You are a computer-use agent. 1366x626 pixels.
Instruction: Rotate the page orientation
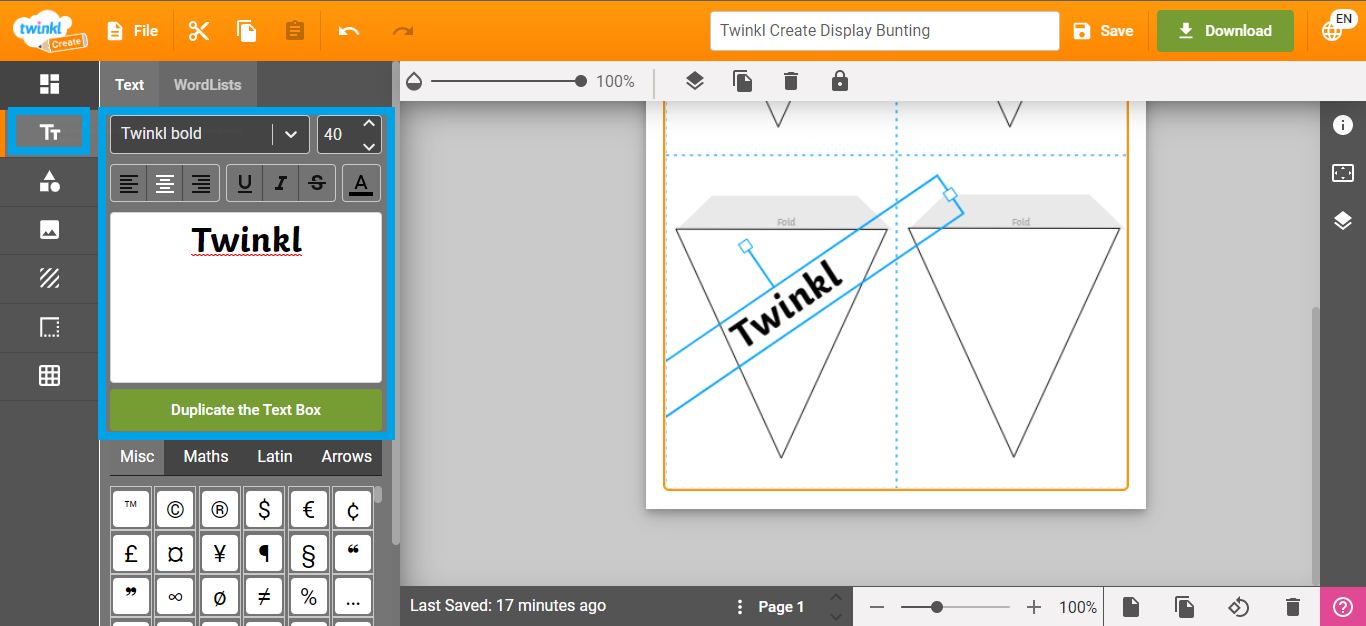(1239, 607)
